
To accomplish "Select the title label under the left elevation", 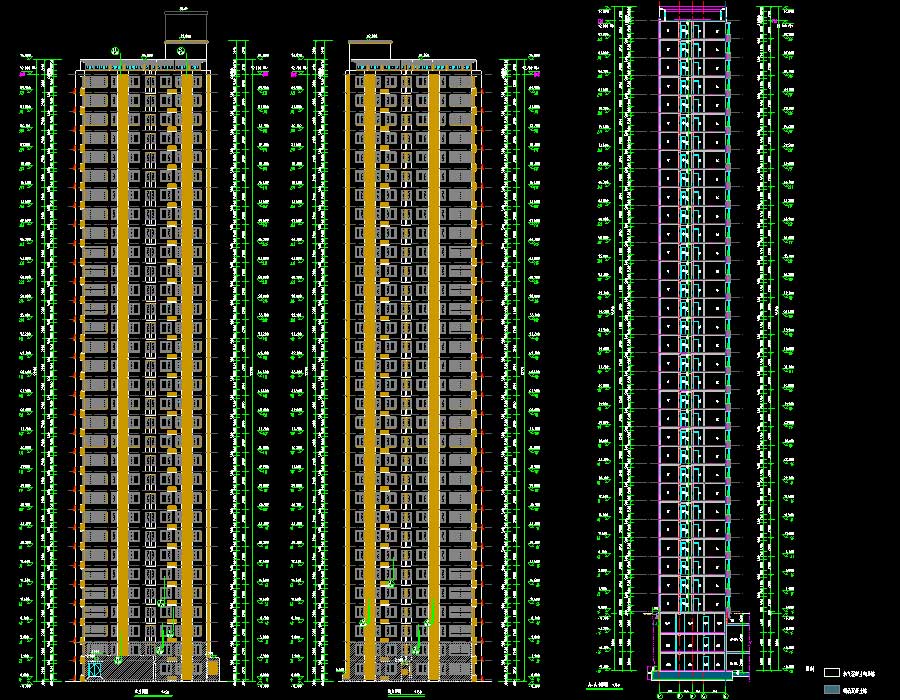I will pos(153,693).
